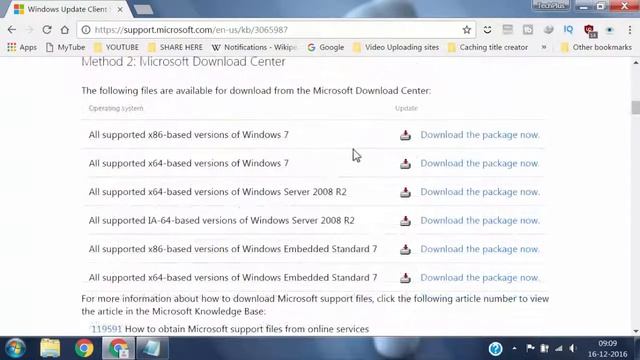640x360 pixels.
Task: Download package for x86 Windows Embedded Standard 7
Action: click(x=480, y=249)
